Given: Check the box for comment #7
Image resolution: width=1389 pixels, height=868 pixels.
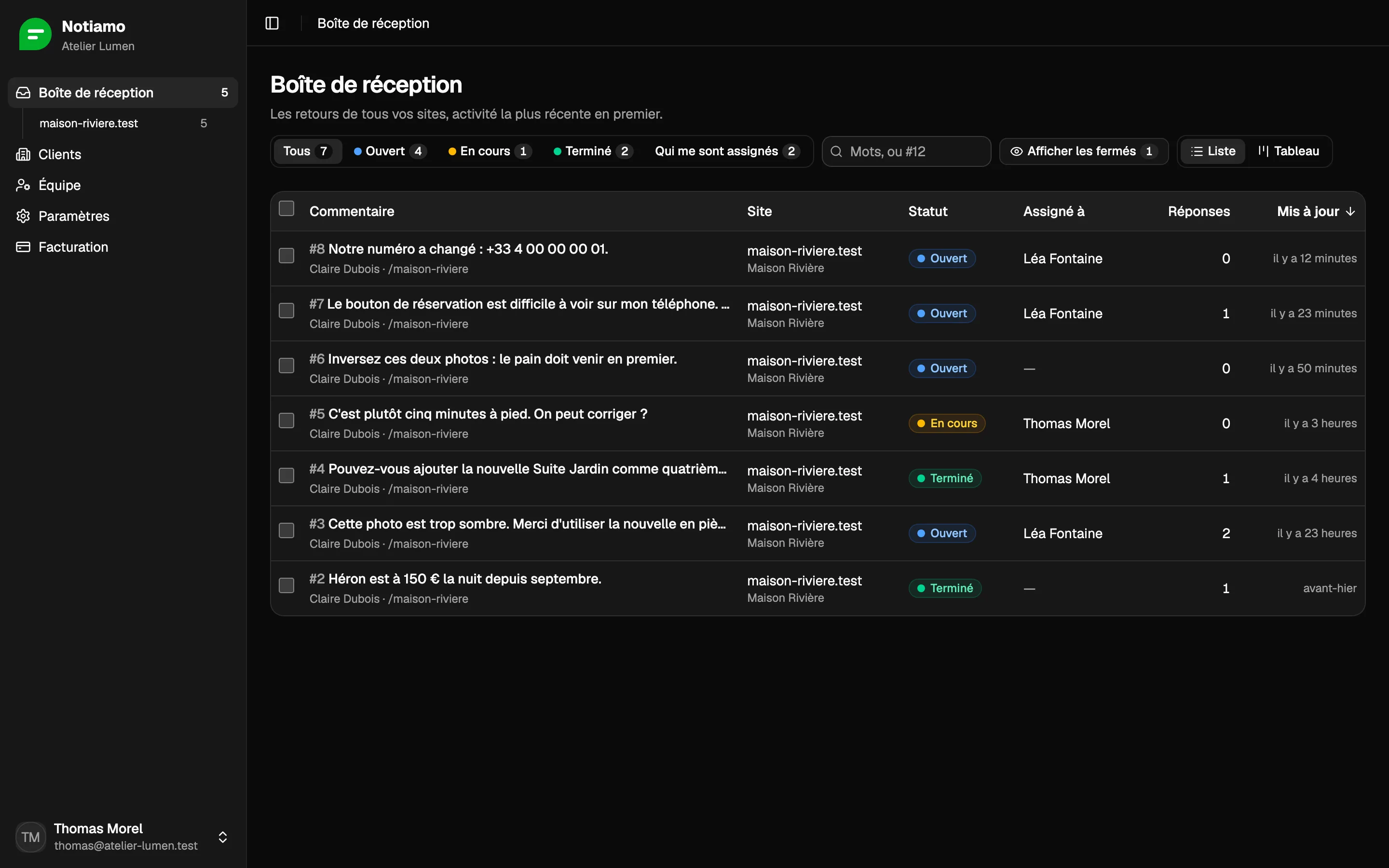Looking at the screenshot, I should 286,311.
